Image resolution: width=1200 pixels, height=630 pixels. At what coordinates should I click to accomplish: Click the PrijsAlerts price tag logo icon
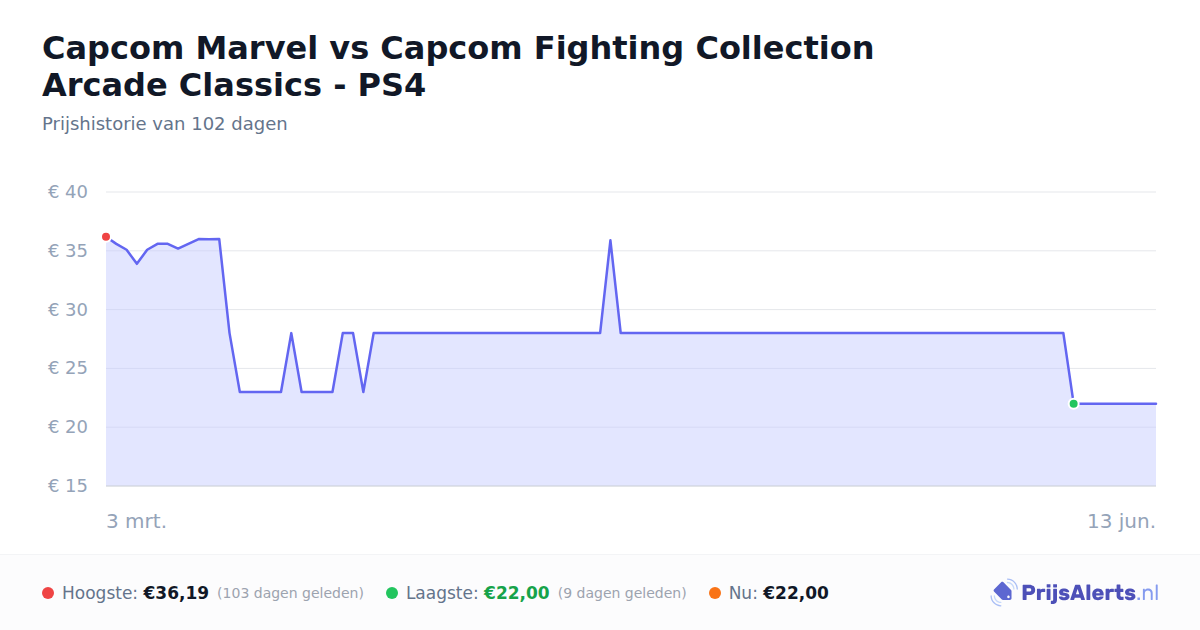tap(1003, 593)
